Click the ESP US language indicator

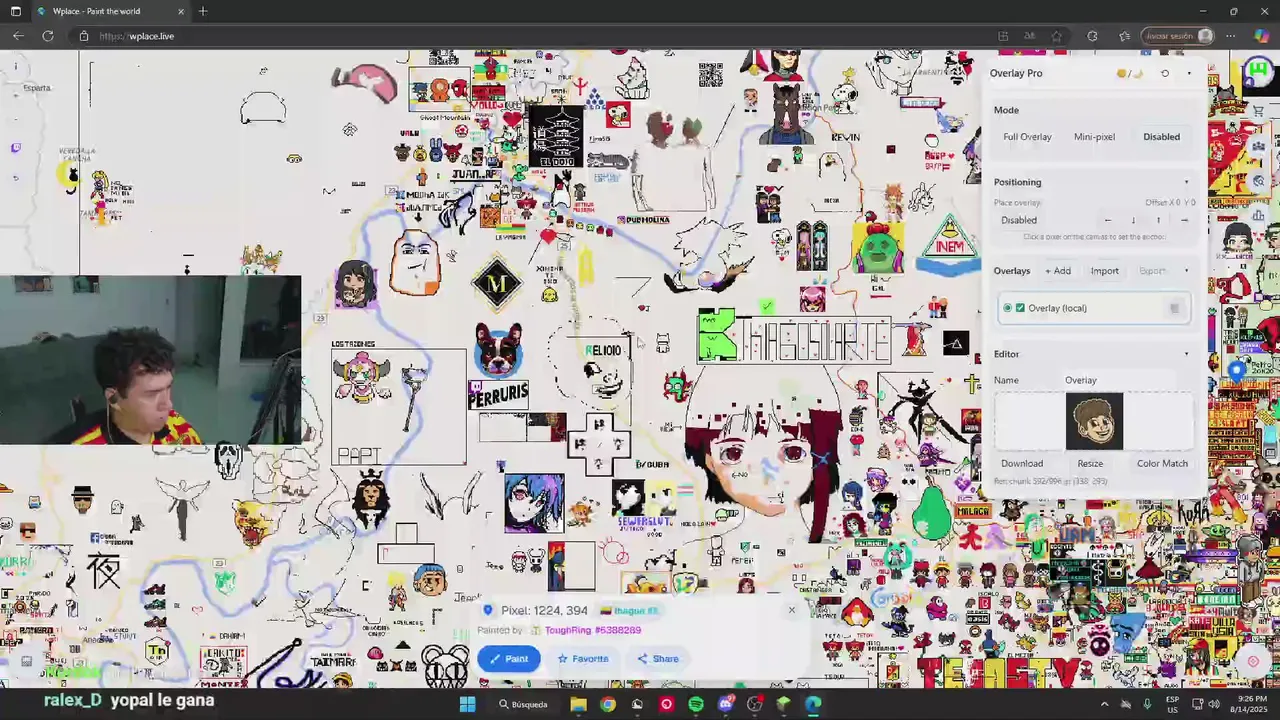[x=1172, y=704]
